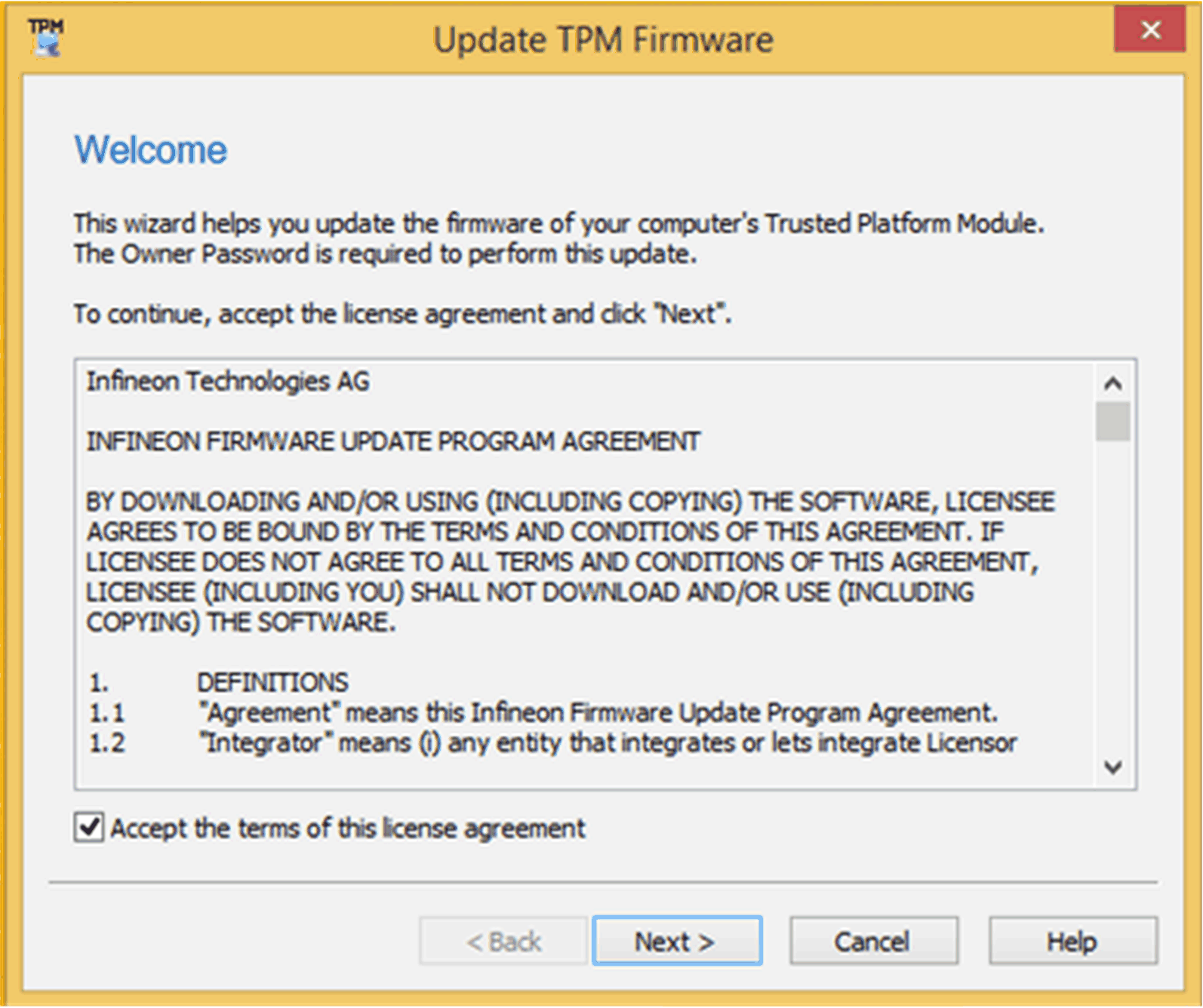Click the blue Welcome heading
Image resolution: width=1203 pixels, height=1008 pixels.
click(150, 149)
